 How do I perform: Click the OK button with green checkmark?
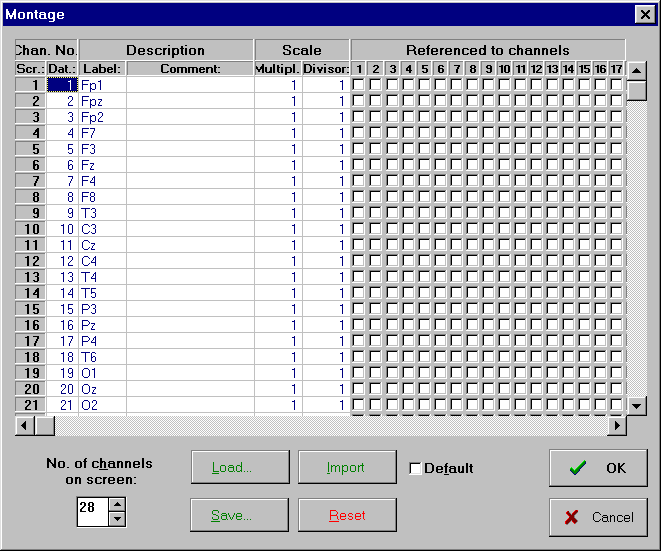tap(598, 468)
